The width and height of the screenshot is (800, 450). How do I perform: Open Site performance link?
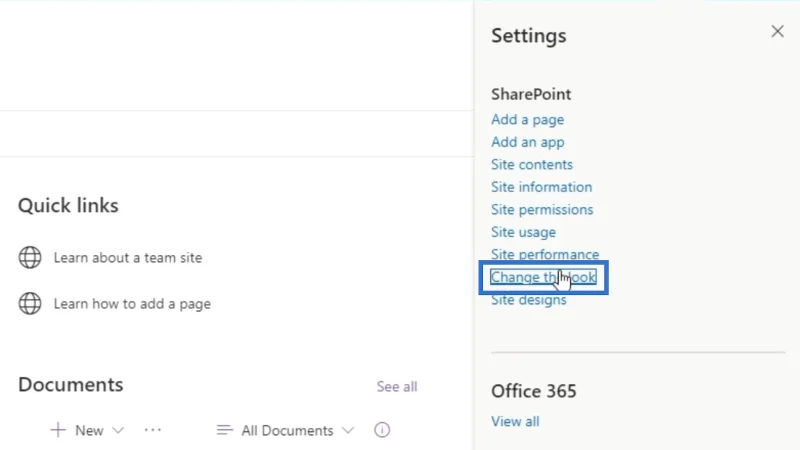(545, 254)
